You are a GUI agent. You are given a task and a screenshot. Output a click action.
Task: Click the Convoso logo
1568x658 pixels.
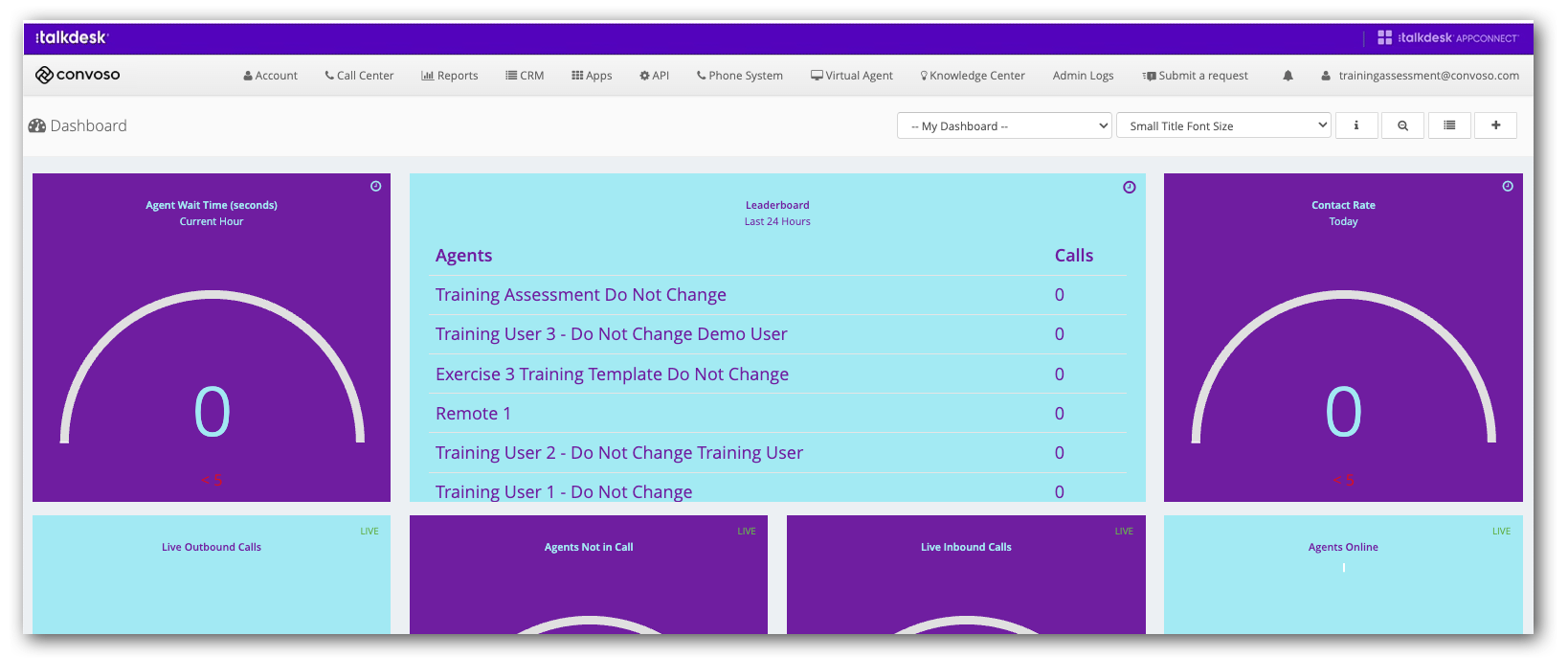point(78,75)
